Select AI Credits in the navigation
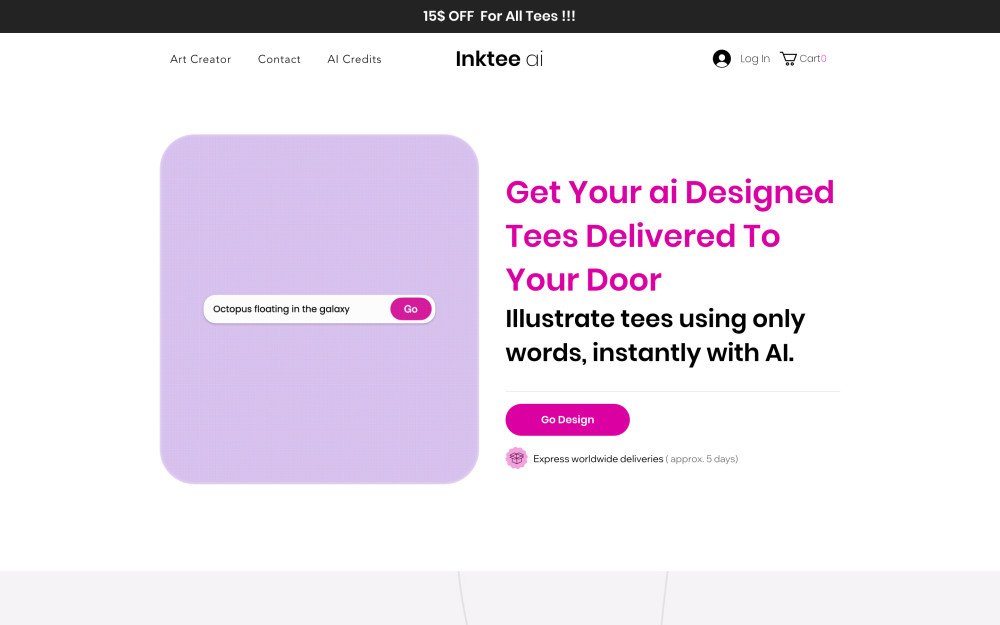This screenshot has width=1000, height=625. (354, 59)
